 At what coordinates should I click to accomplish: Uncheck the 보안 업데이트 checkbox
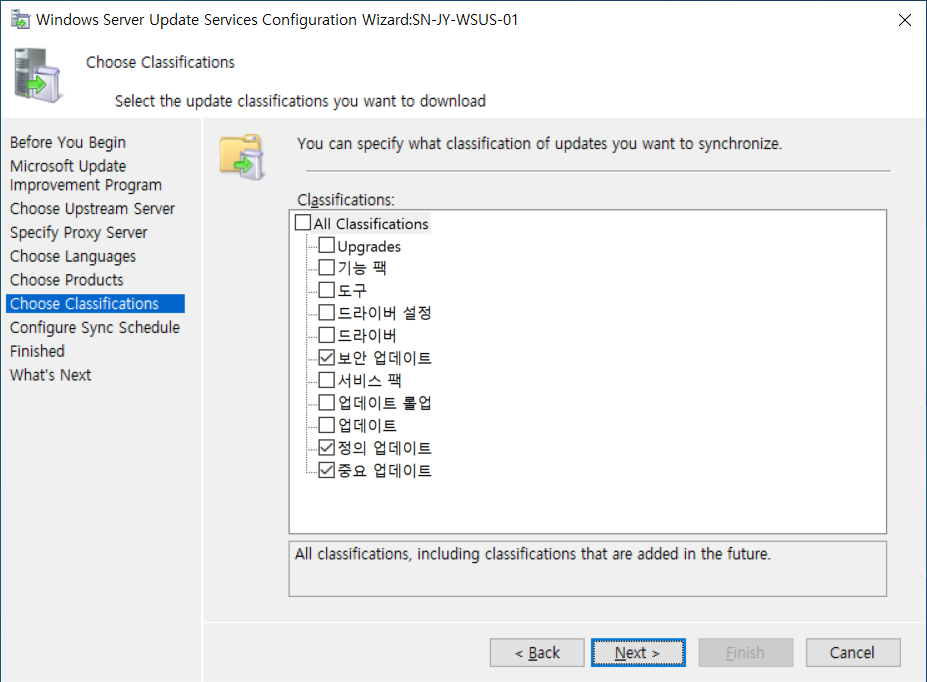click(x=326, y=358)
